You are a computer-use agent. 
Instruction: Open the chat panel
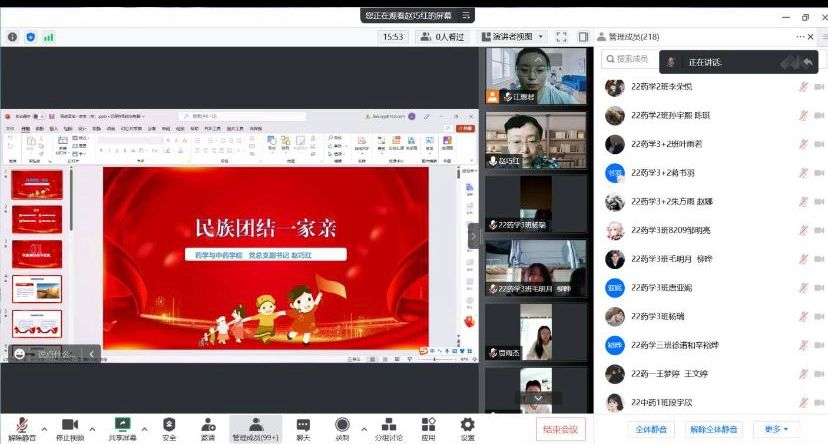click(x=303, y=424)
